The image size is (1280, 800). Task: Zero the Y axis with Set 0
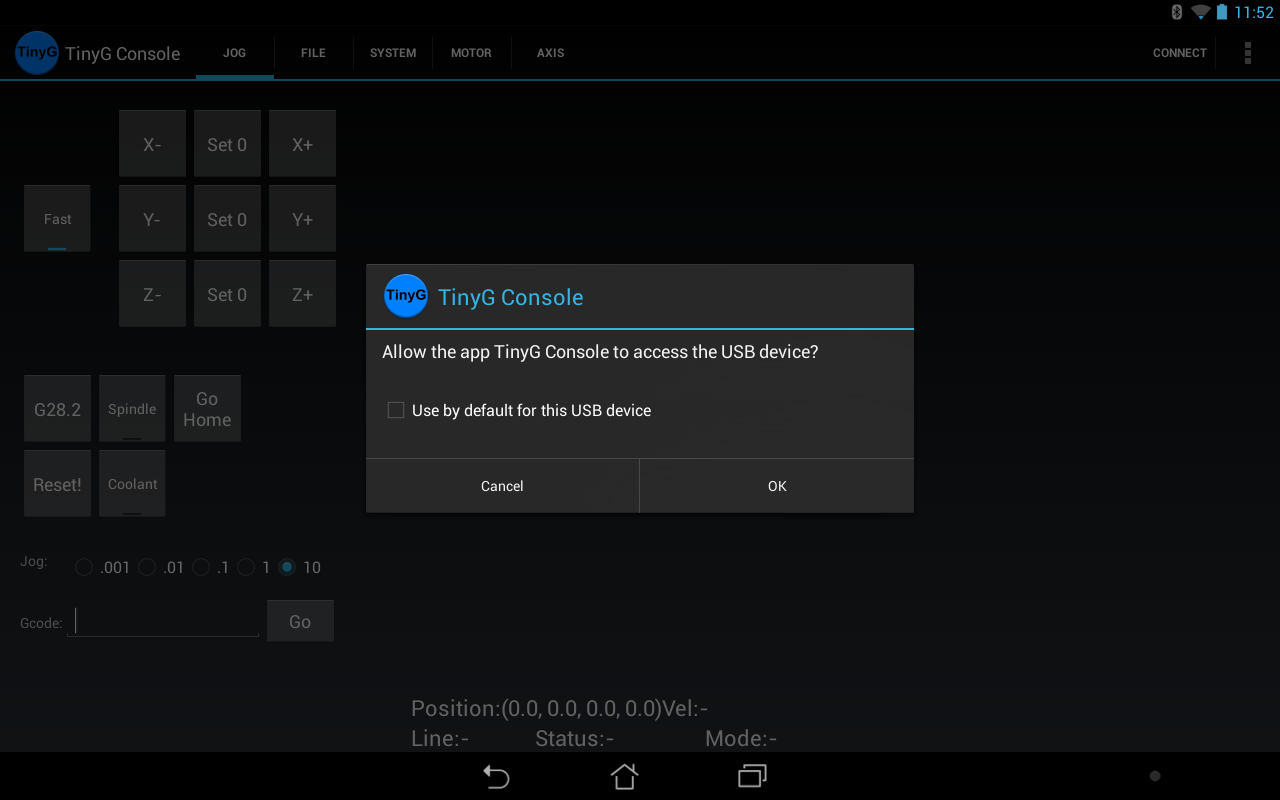[227, 219]
